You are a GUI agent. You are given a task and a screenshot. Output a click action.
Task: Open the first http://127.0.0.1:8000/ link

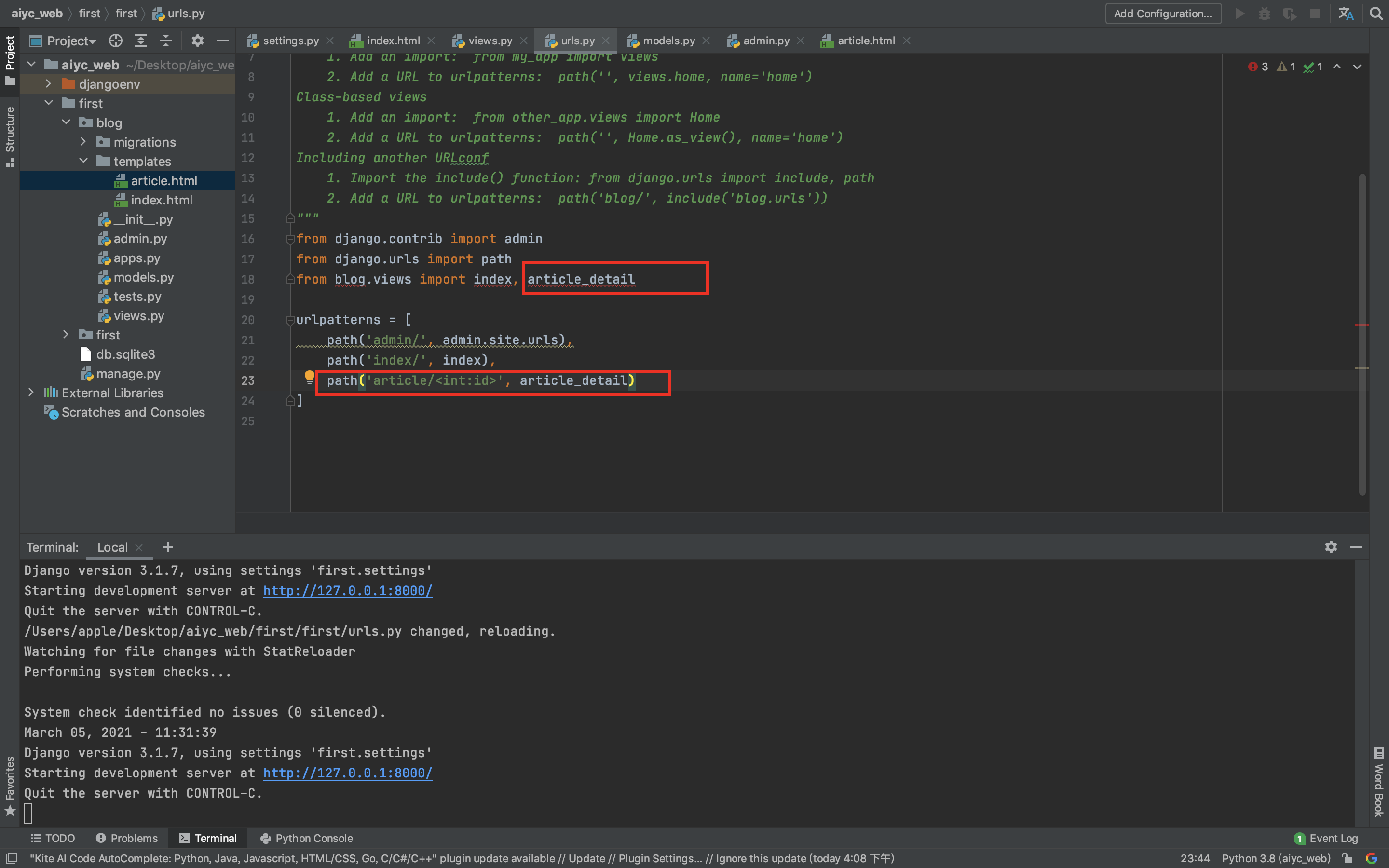(348, 591)
